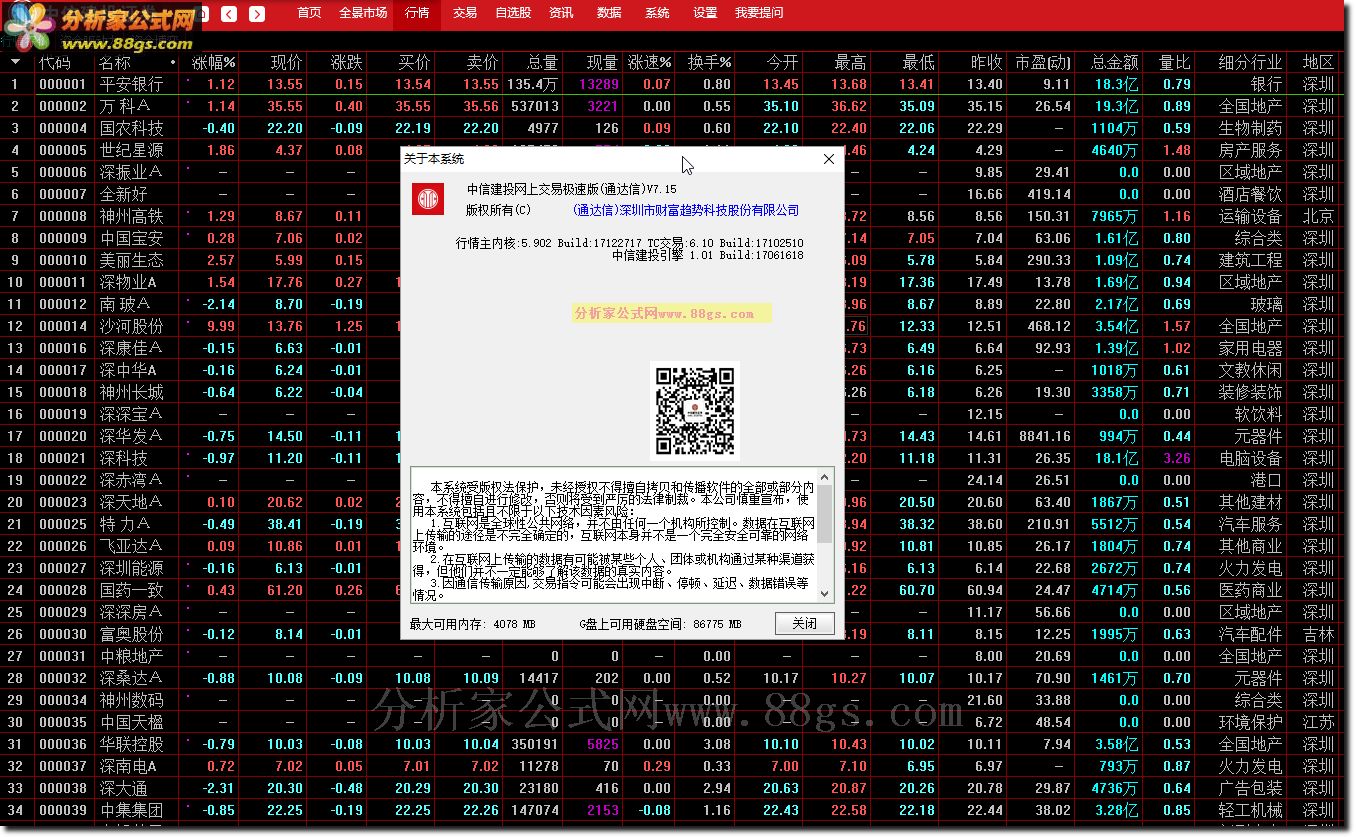Image resolution: width=1356 pixels, height=837 pixels.
Task: Sort by the 细分行业 column header
Action: pos(1250,62)
